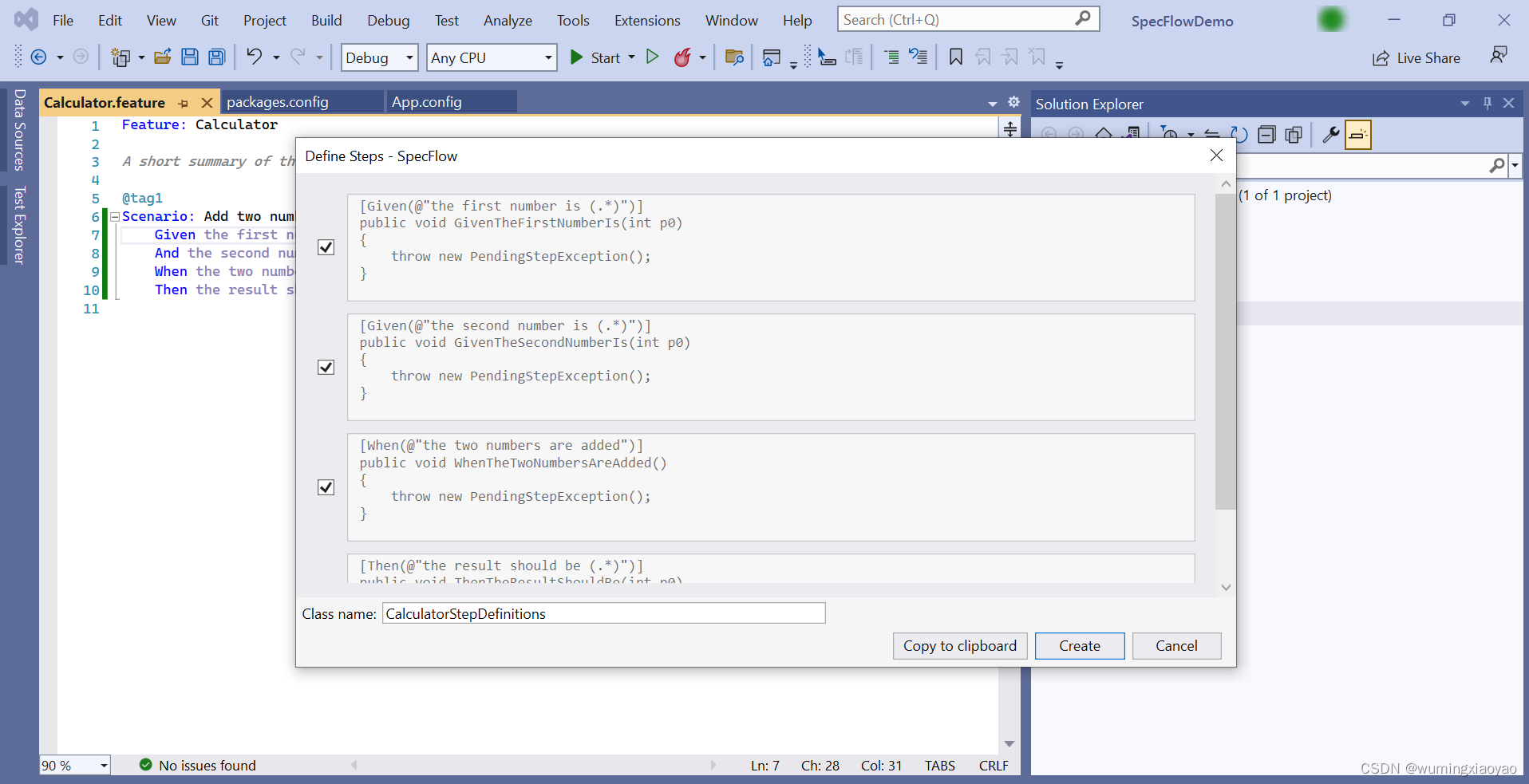
Task: Click the Define Steps dialog scrollbar thumb
Action: pyautogui.click(x=1226, y=352)
